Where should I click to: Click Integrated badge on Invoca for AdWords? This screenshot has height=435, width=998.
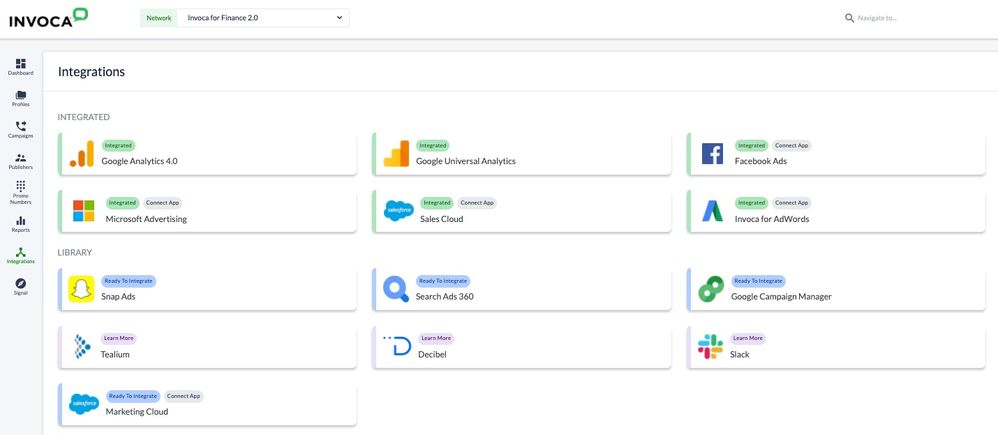[x=752, y=203]
